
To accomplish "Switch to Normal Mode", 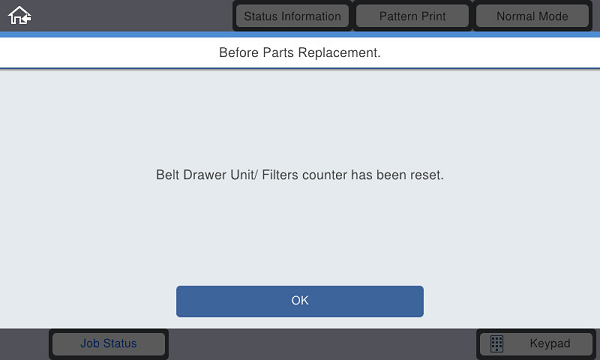I will point(532,16).
